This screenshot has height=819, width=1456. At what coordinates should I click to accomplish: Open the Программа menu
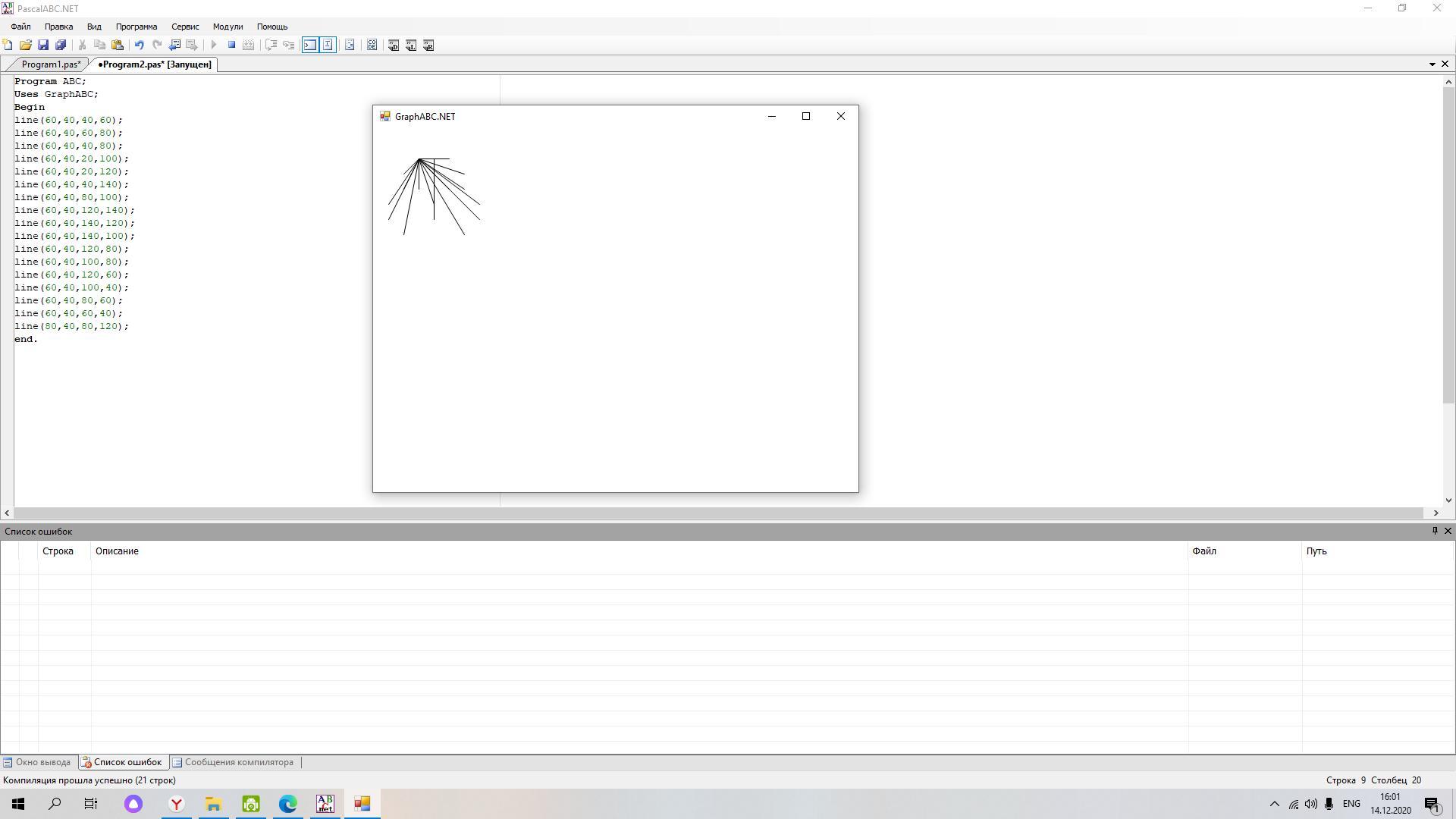(x=136, y=27)
